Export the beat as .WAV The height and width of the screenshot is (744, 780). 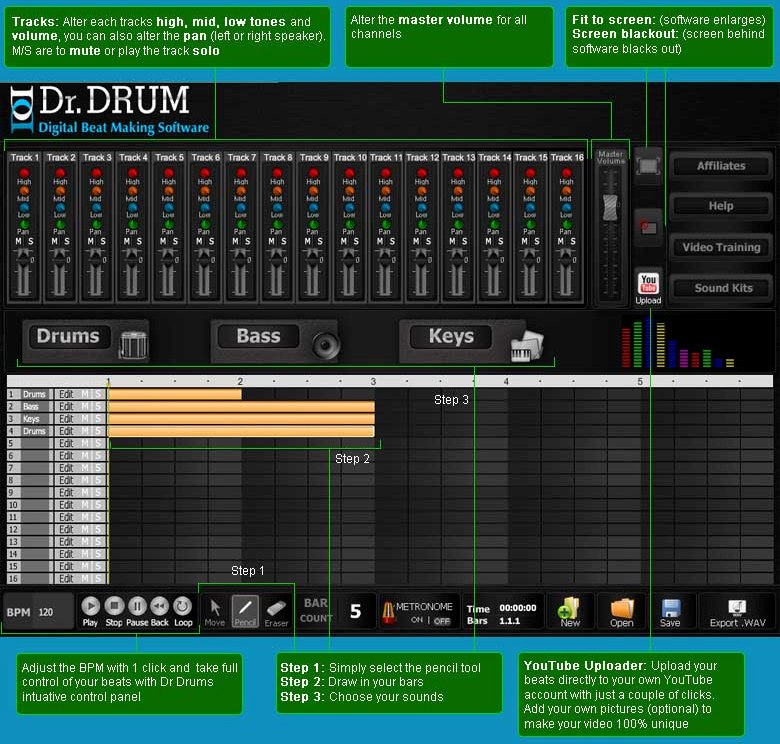737,613
